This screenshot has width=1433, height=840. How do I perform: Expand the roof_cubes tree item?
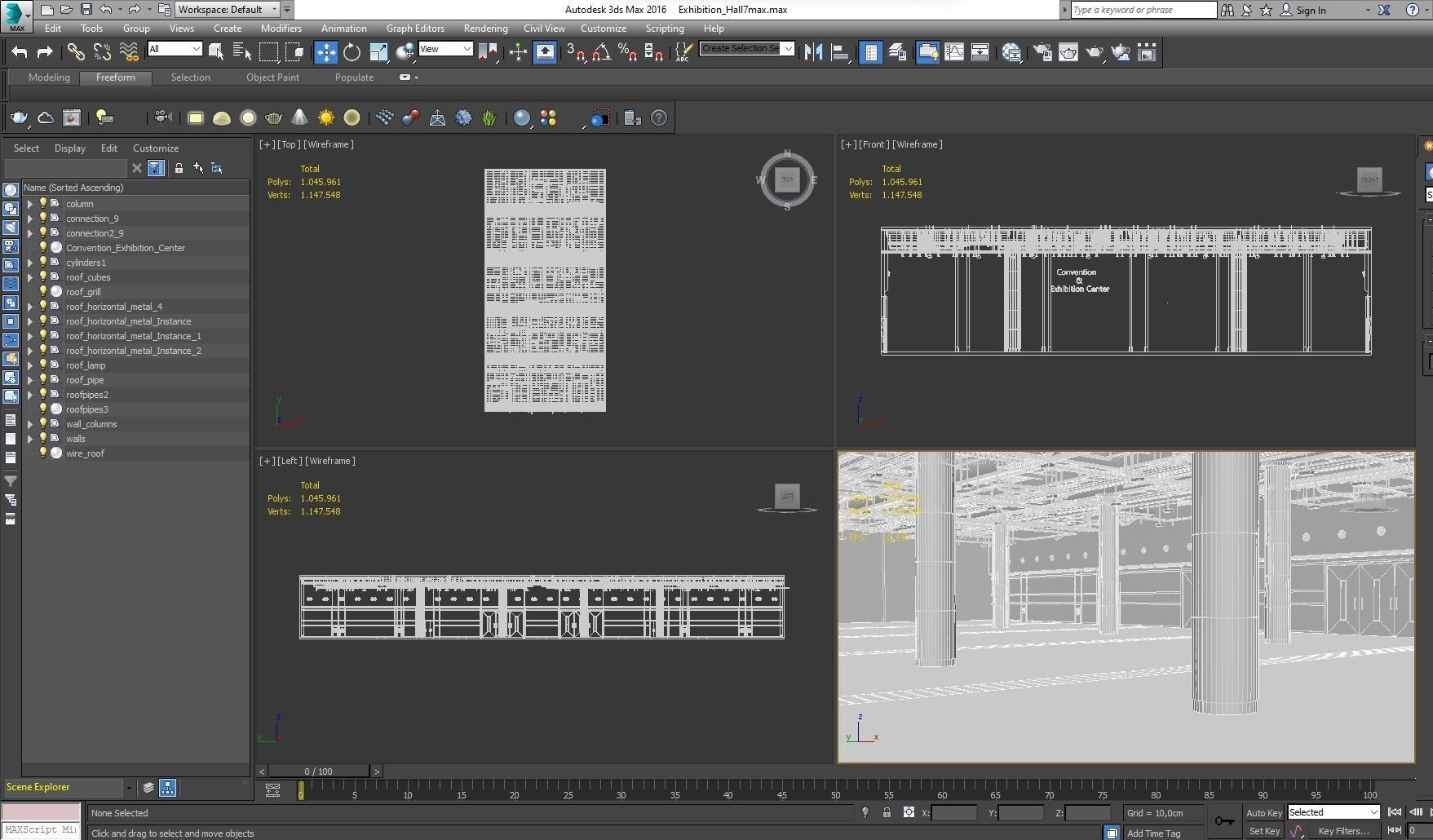click(x=30, y=277)
